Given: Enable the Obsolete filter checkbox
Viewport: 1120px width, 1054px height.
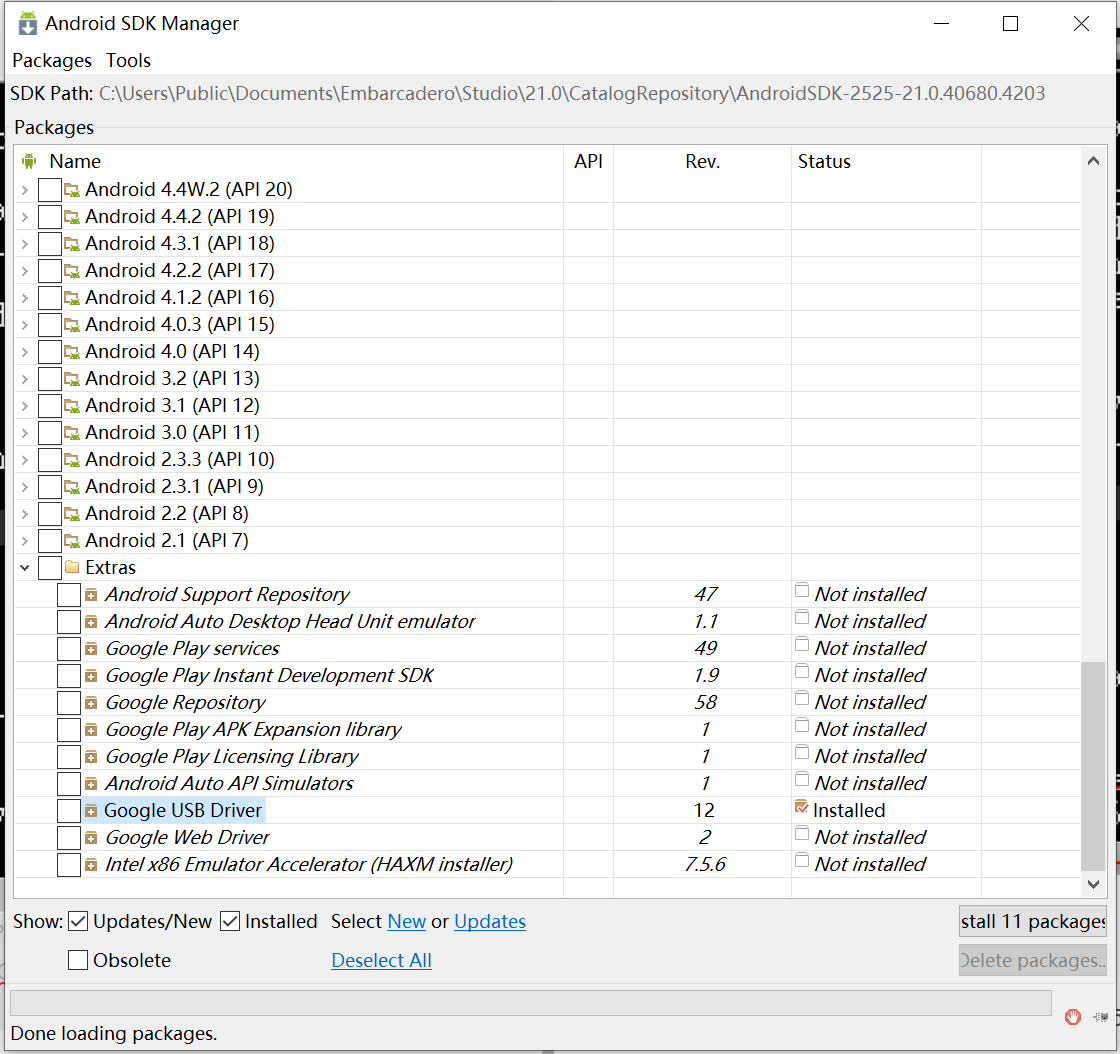Looking at the screenshot, I should click(78, 960).
